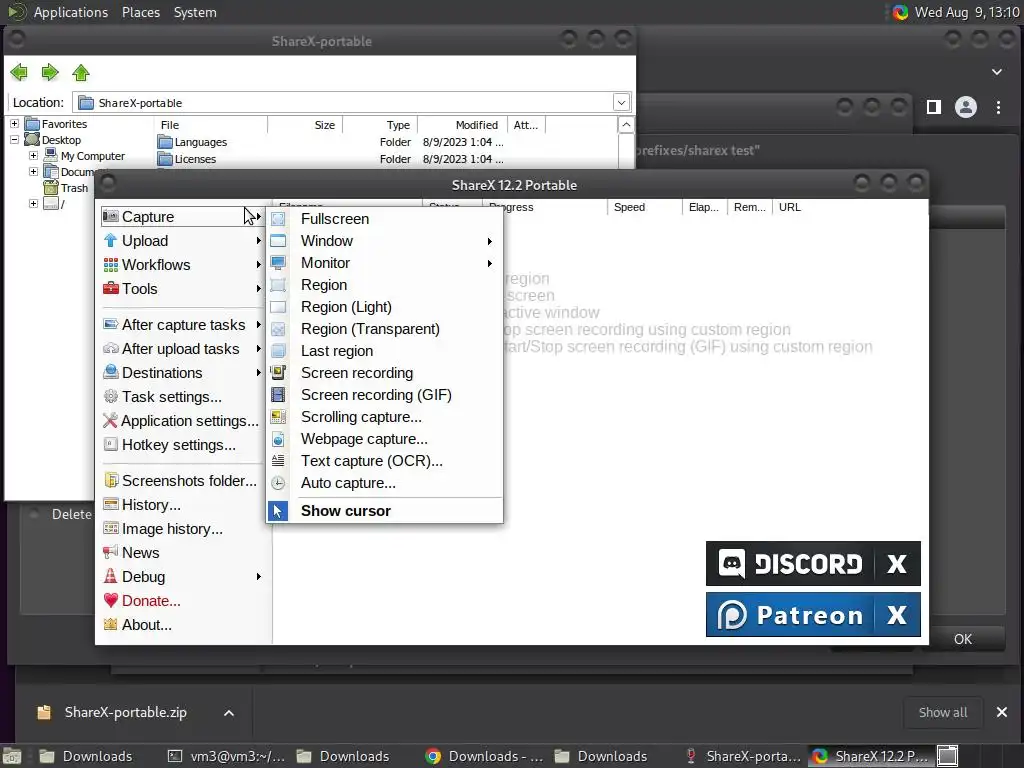1024x768 pixels.
Task: Click the Region (Light) icon
Action: coord(278,307)
